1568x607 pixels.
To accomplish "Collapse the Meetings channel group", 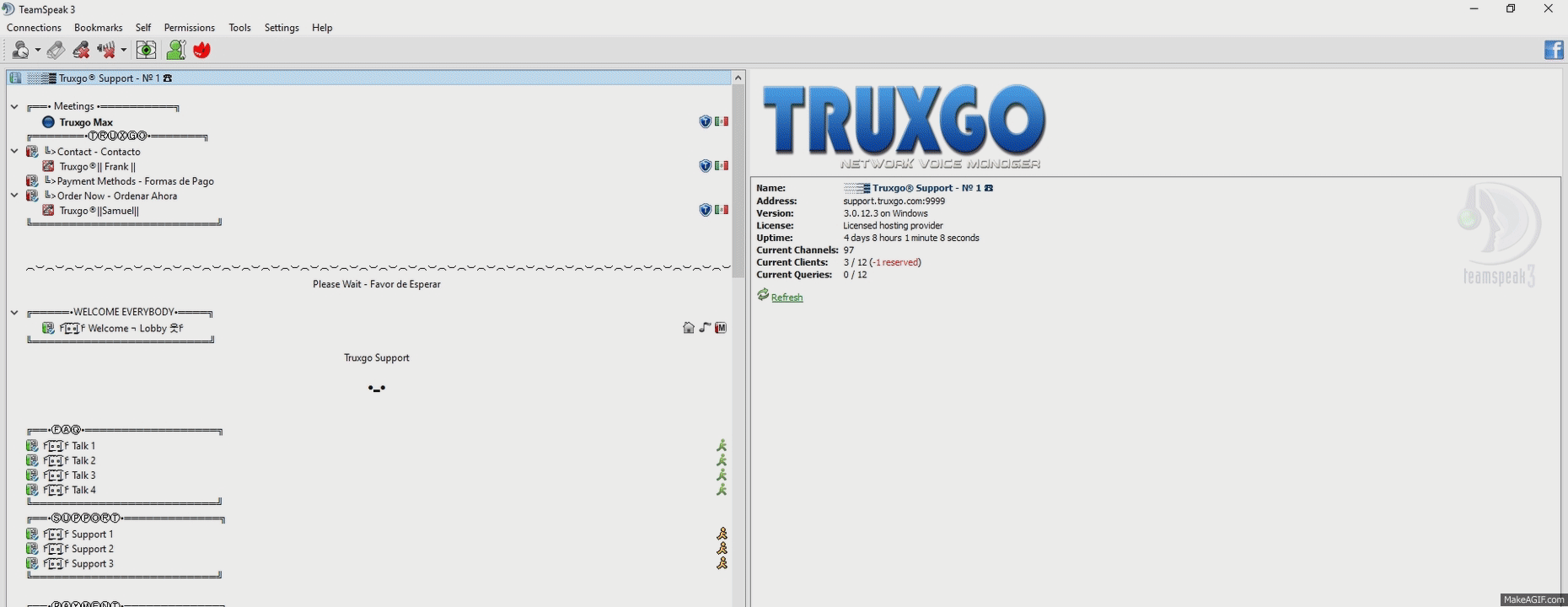I will point(14,107).
